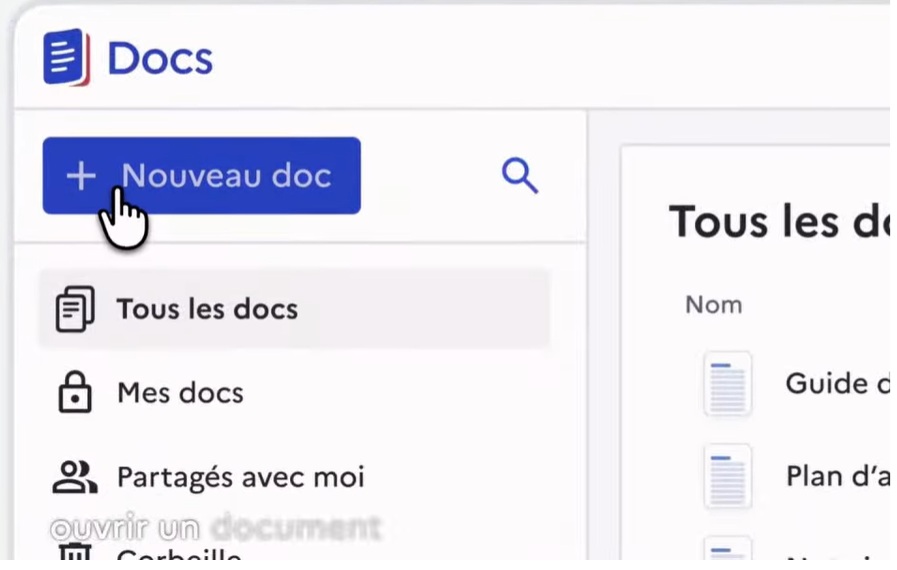
Task: Select Tous les docs in sidebar
Action: (207, 309)
